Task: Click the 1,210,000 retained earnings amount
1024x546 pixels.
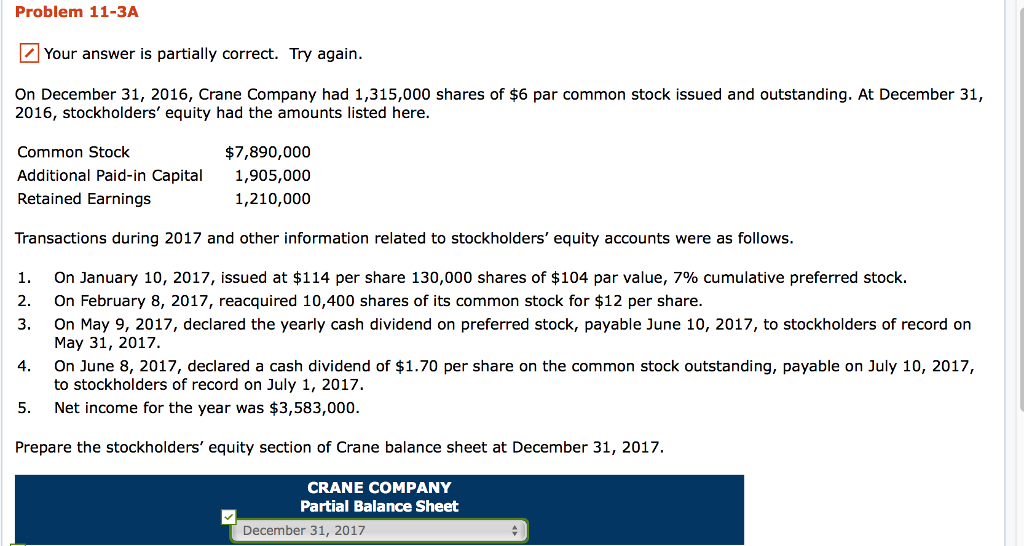Action: (272, 198)
